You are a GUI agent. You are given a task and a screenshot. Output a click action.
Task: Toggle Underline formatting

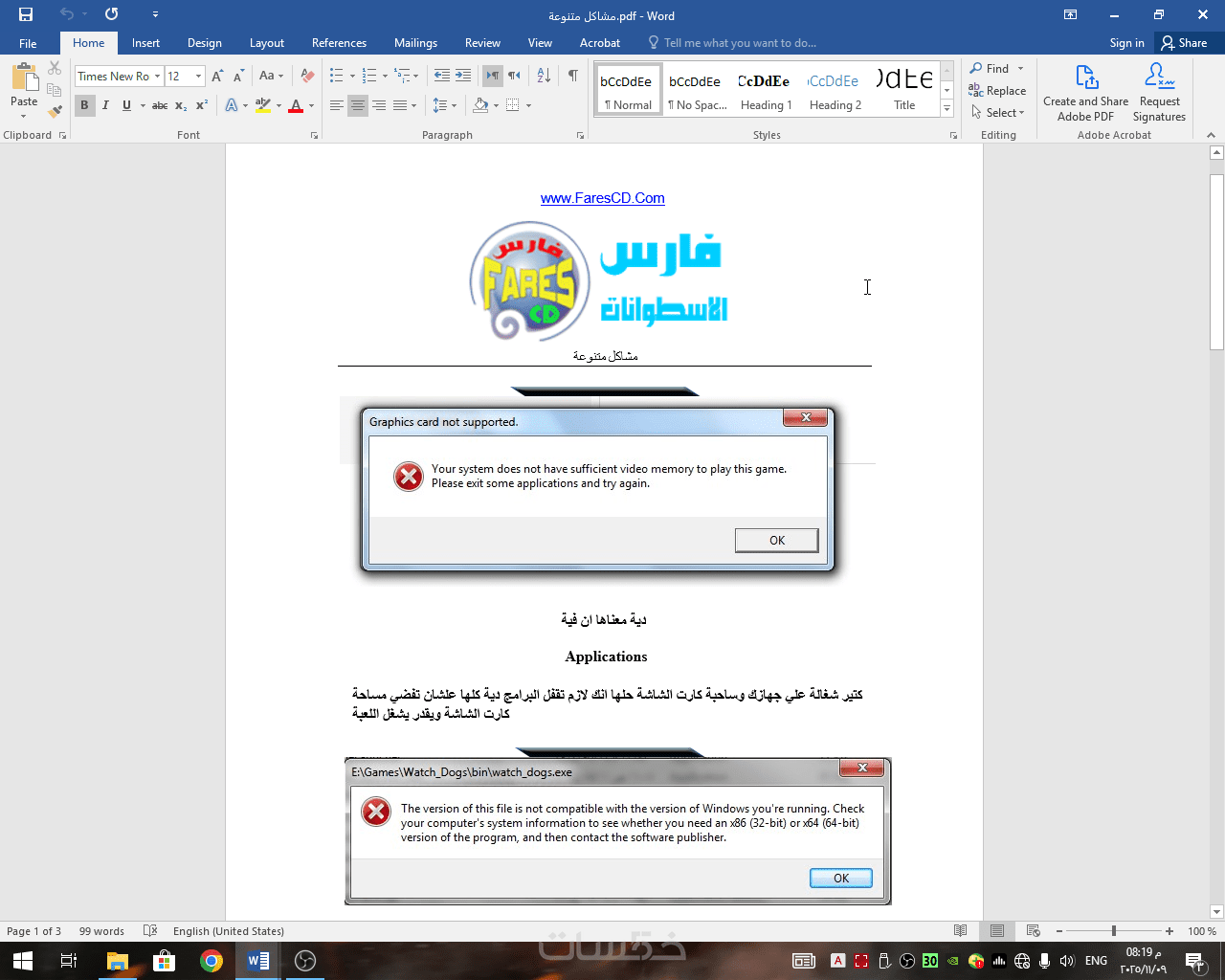pos(126,105)
